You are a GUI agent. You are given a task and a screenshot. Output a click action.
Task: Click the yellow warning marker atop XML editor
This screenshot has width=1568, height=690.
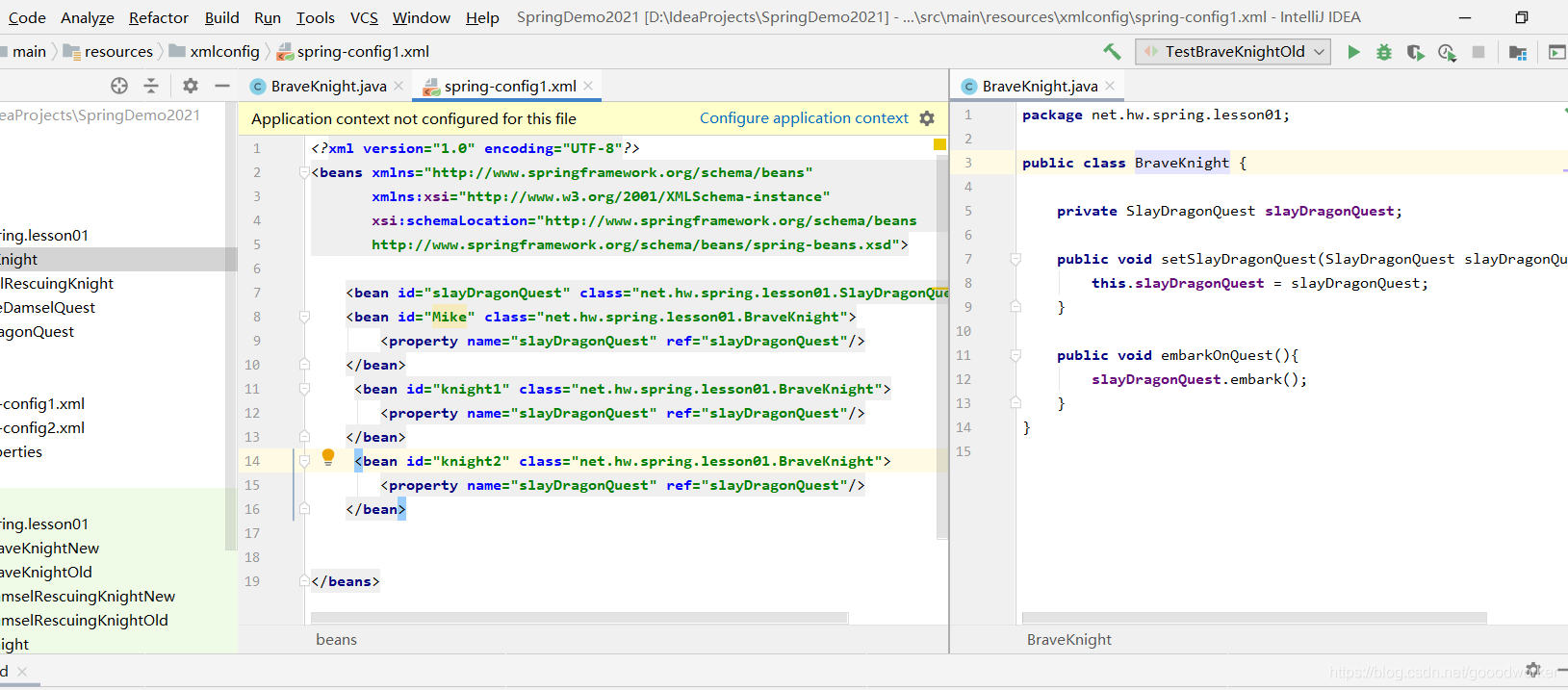(x=939, y=144)
